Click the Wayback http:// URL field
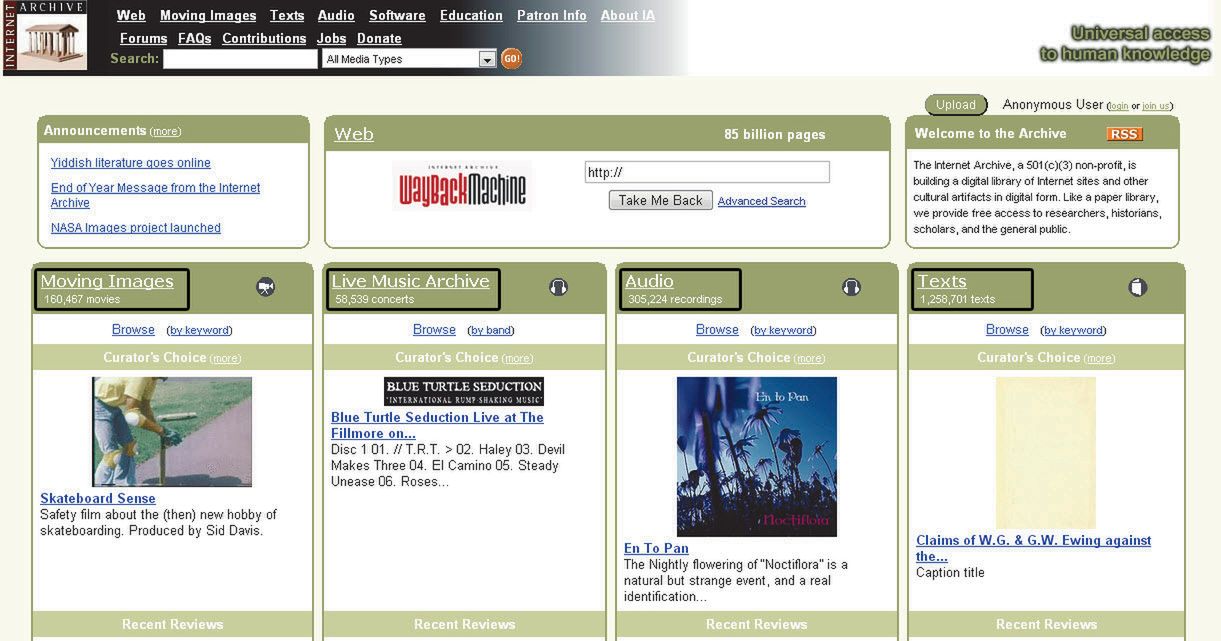This screenshot has height=641, width=1221. tap(707, 172)
